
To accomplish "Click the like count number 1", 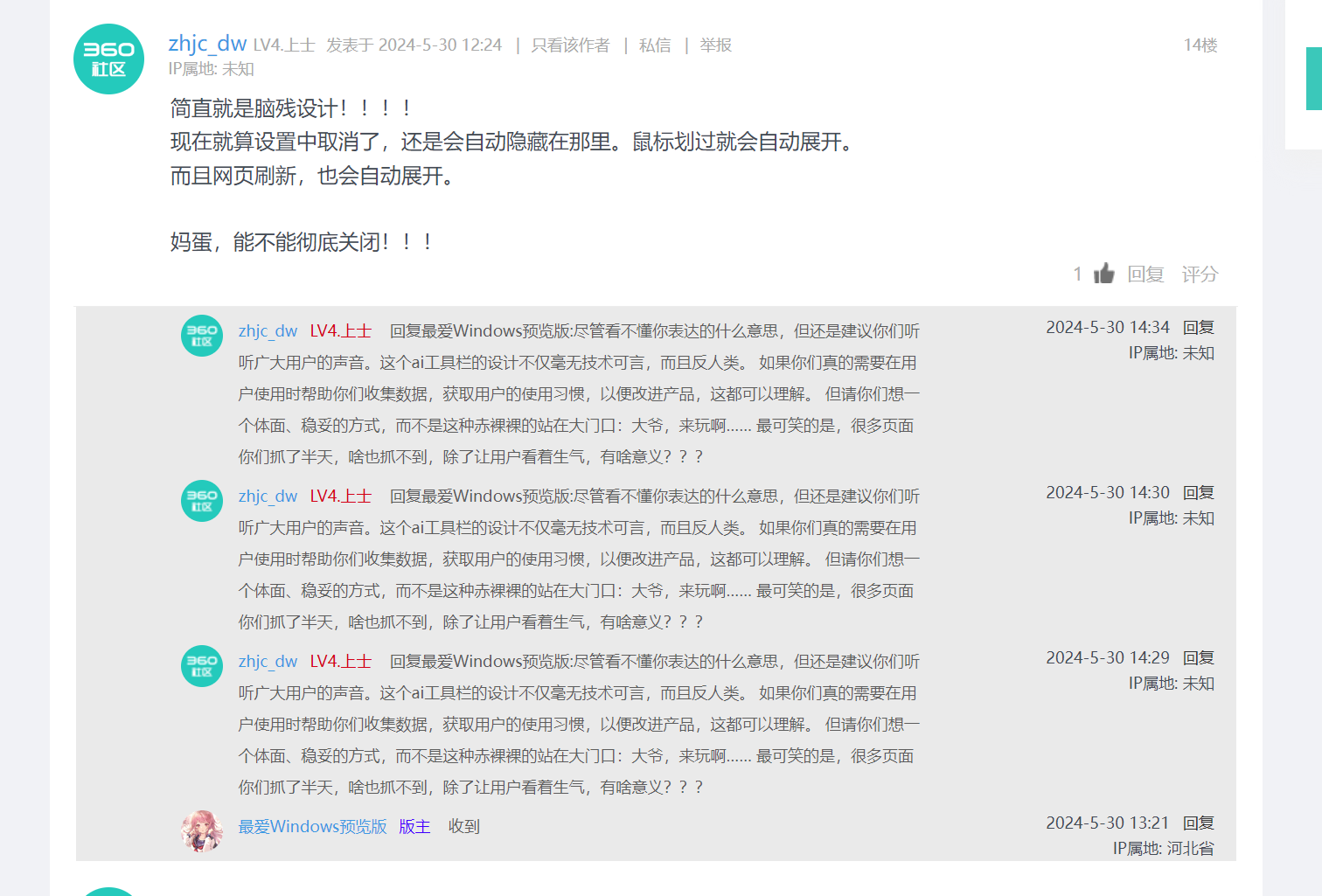I will tap(1078, 274).
